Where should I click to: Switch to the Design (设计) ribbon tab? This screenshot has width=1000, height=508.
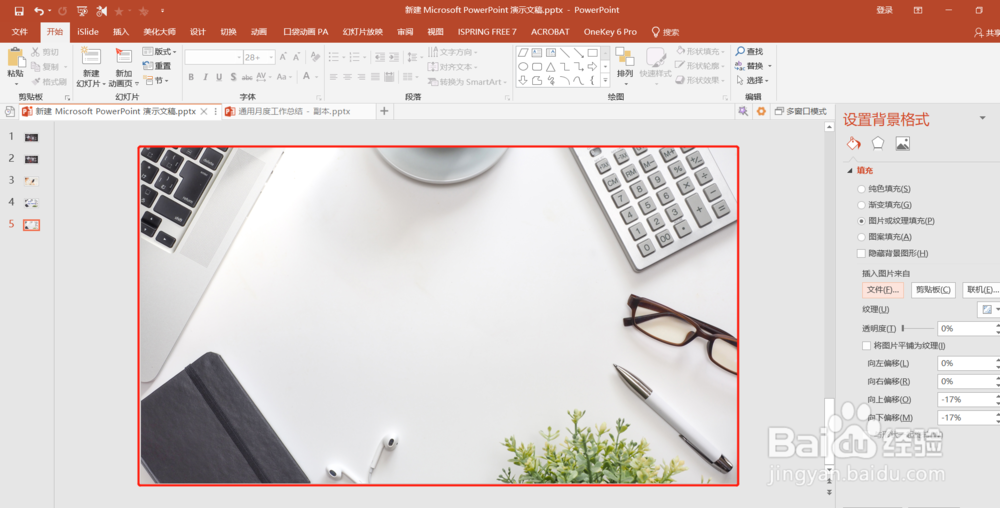[198, 32]
